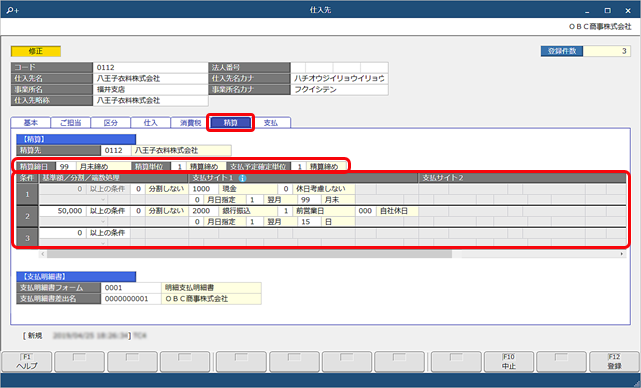Screen dimensions: 641x388
Task: Go to the 消費税 tab
Action: click(191, 123)
